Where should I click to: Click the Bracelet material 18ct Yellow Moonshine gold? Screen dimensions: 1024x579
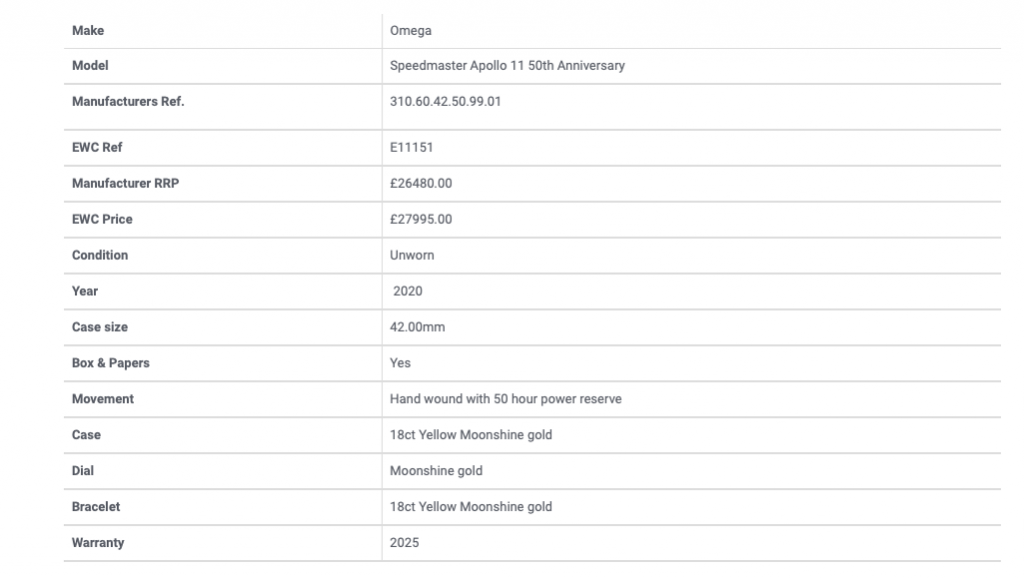[470, 507]
